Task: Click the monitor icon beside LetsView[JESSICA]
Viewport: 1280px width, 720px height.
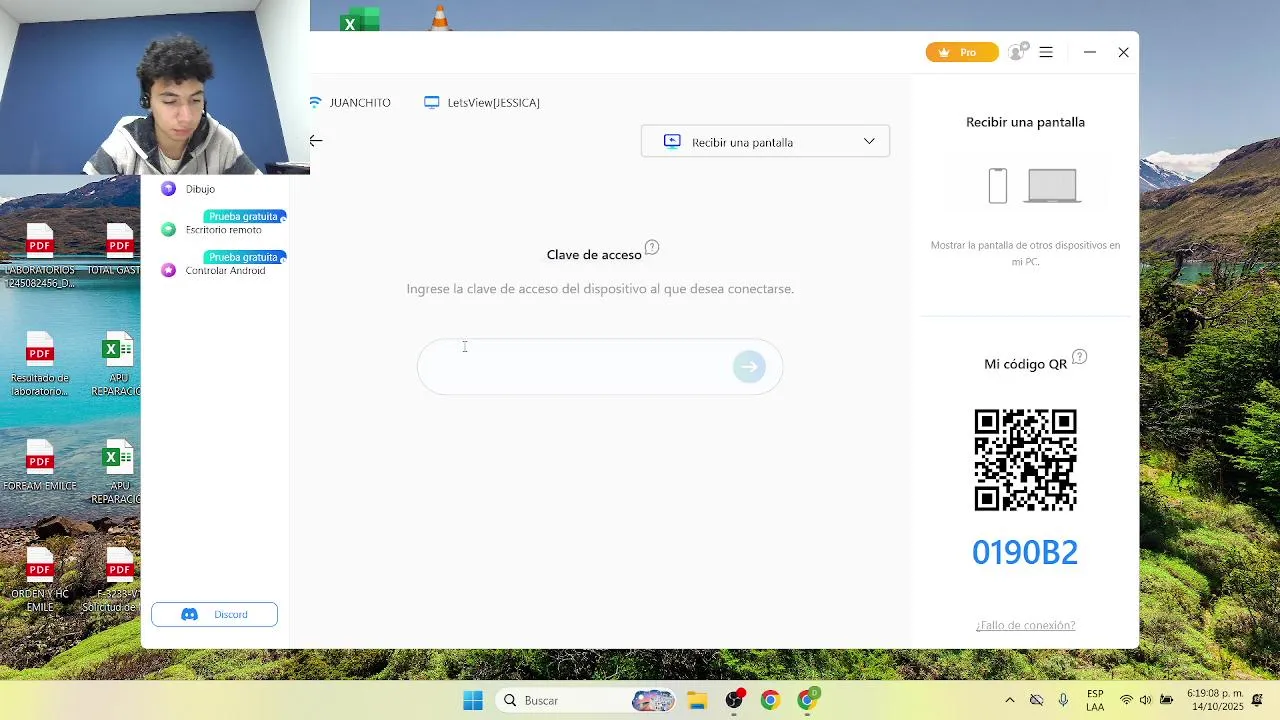Action: pyautogui.click(x=432, y=102)
